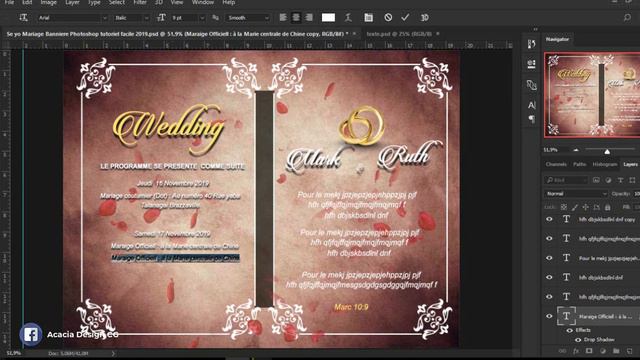This screenshot has height=360, width=640.
Task: Click create new layer icon
Action: 630,351
